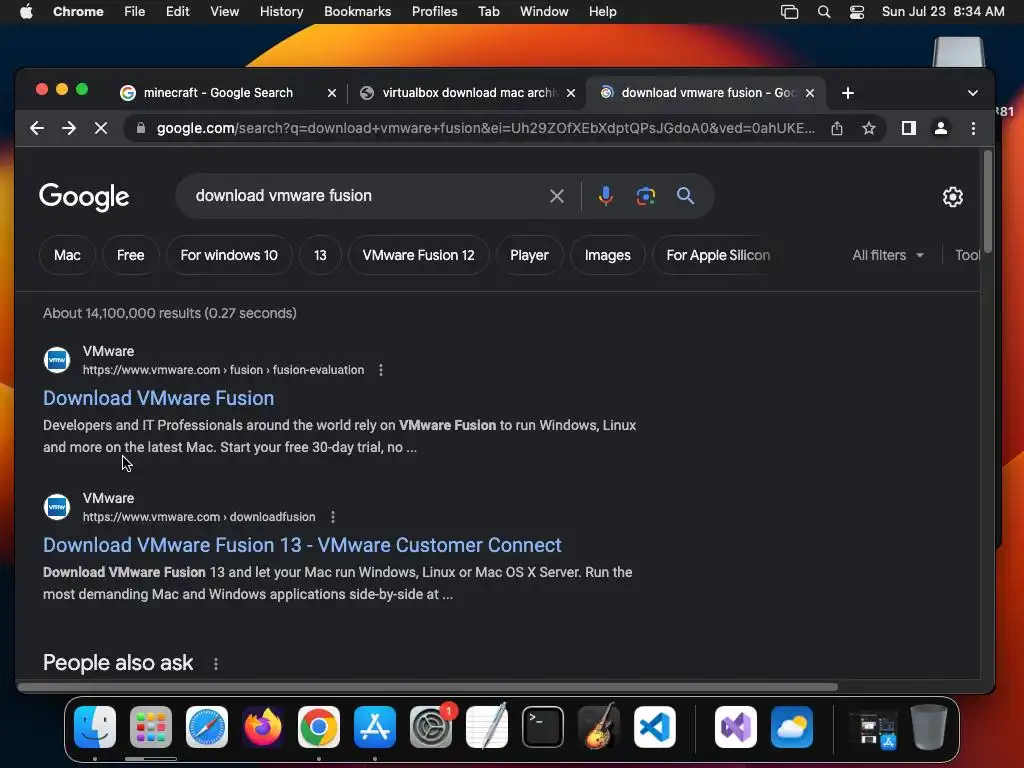Click the address bar URL

pyautogui.click(x=485, y=128)
